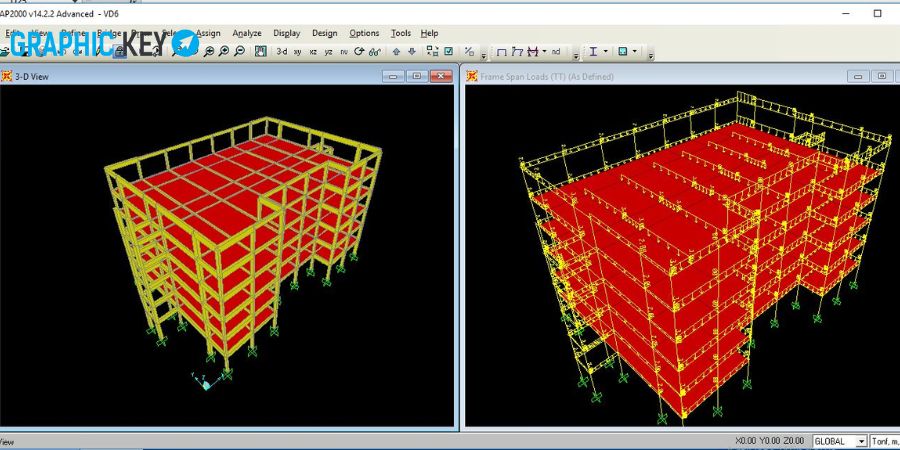Viewport: 900px width, 450px height.
Task: Open the Tools menu
Action: click(401, 33)
